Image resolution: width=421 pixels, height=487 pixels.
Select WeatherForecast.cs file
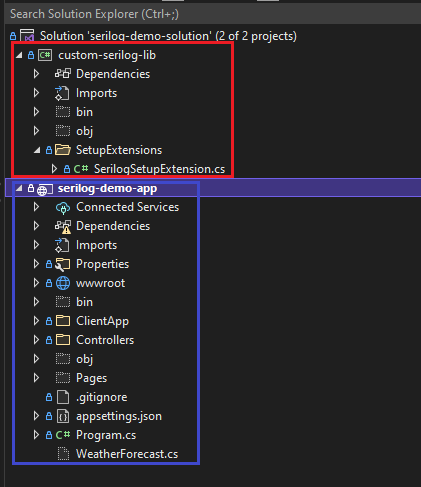pos(127,454)
